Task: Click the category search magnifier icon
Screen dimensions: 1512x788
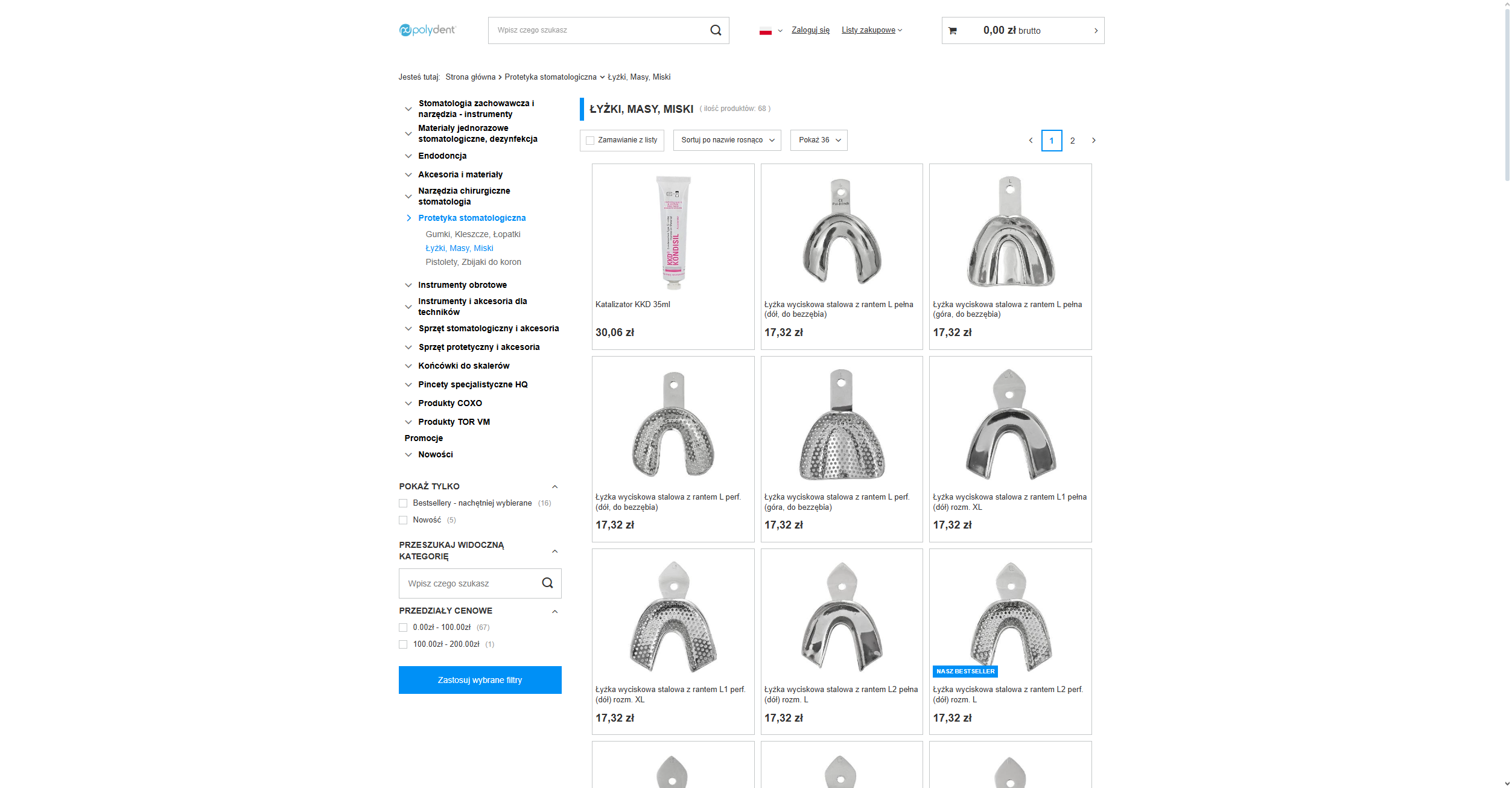Action: 547,583
